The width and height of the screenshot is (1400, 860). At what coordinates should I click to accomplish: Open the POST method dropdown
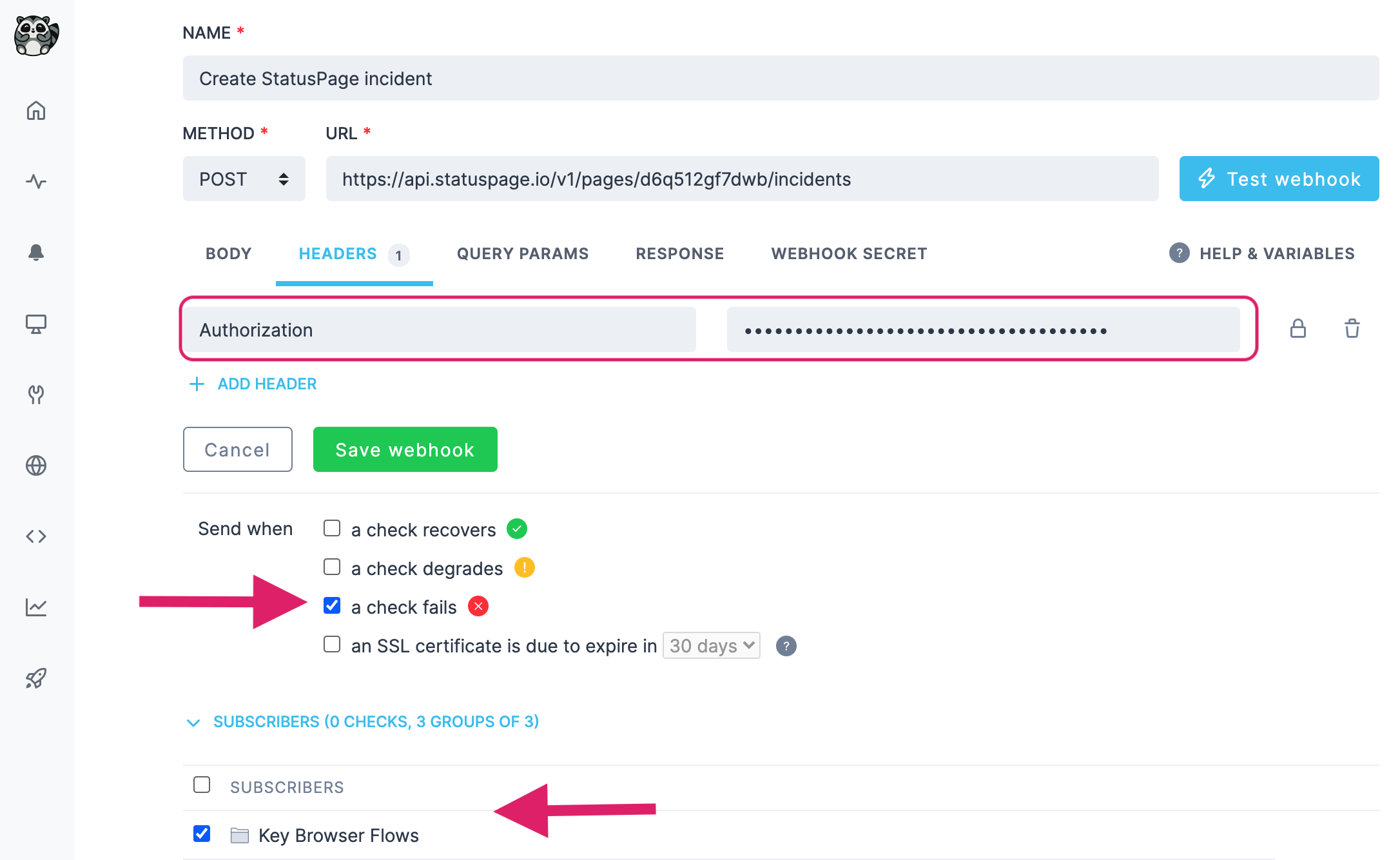tap(244, 179)
